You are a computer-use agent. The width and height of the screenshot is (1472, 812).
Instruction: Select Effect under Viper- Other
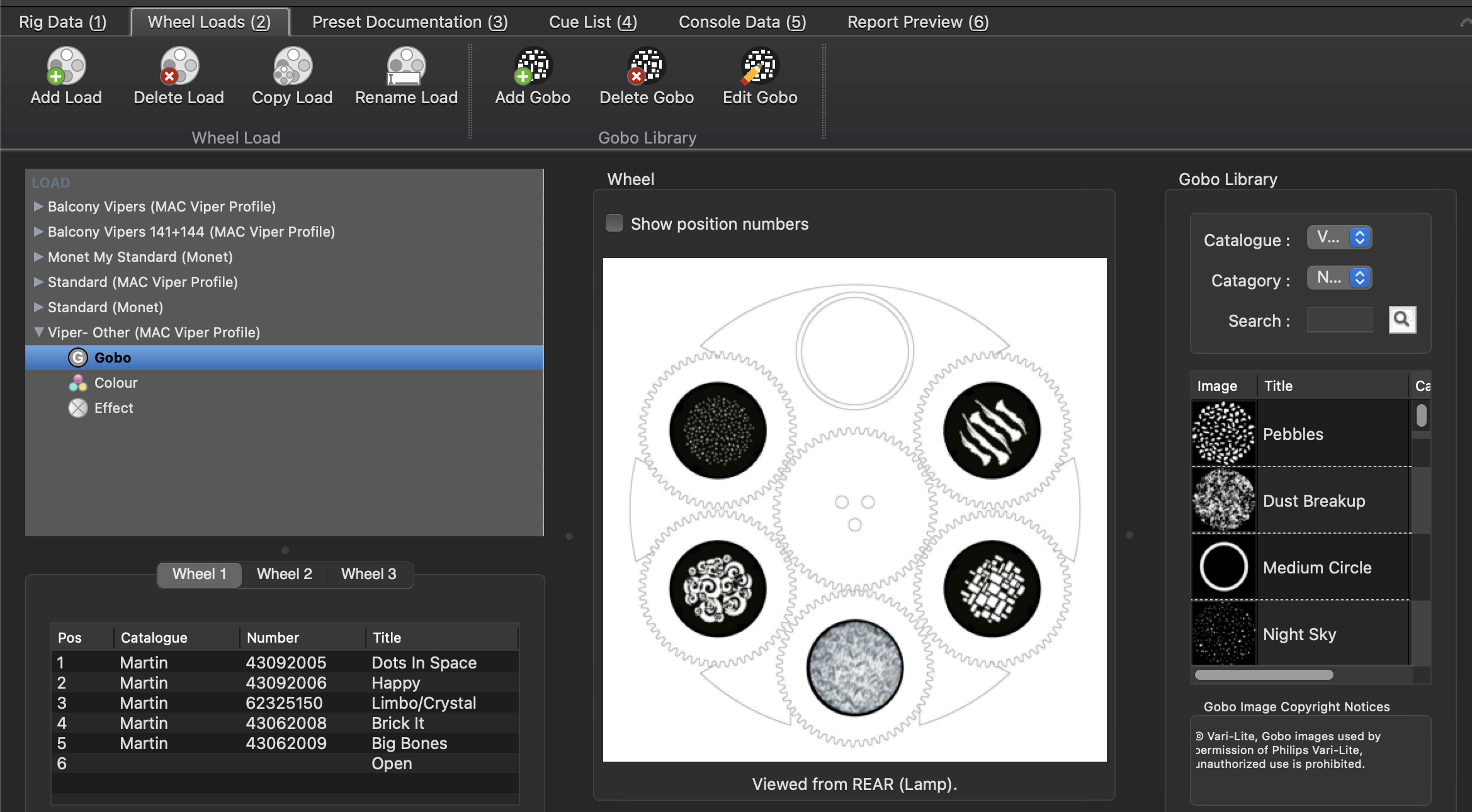click(x=113, y=408)
